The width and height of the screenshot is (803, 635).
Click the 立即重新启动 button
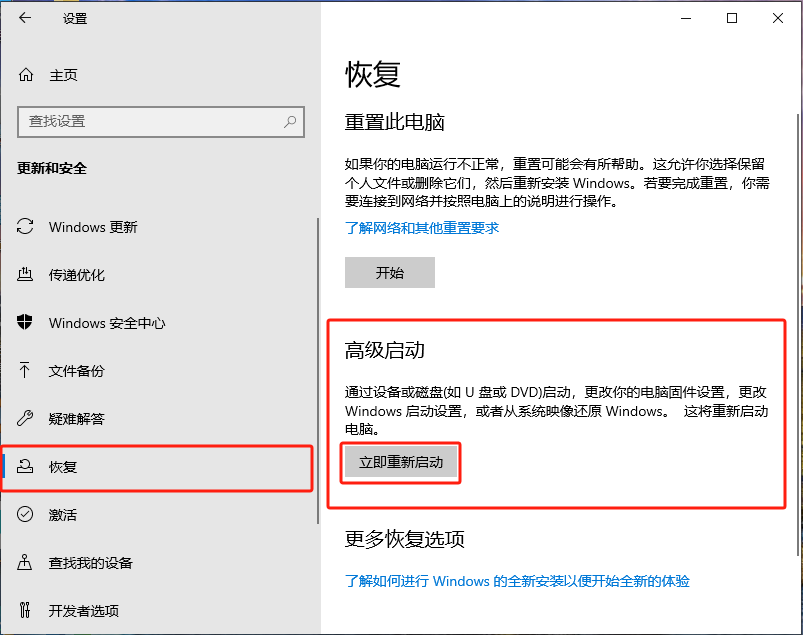coord(400,462)
